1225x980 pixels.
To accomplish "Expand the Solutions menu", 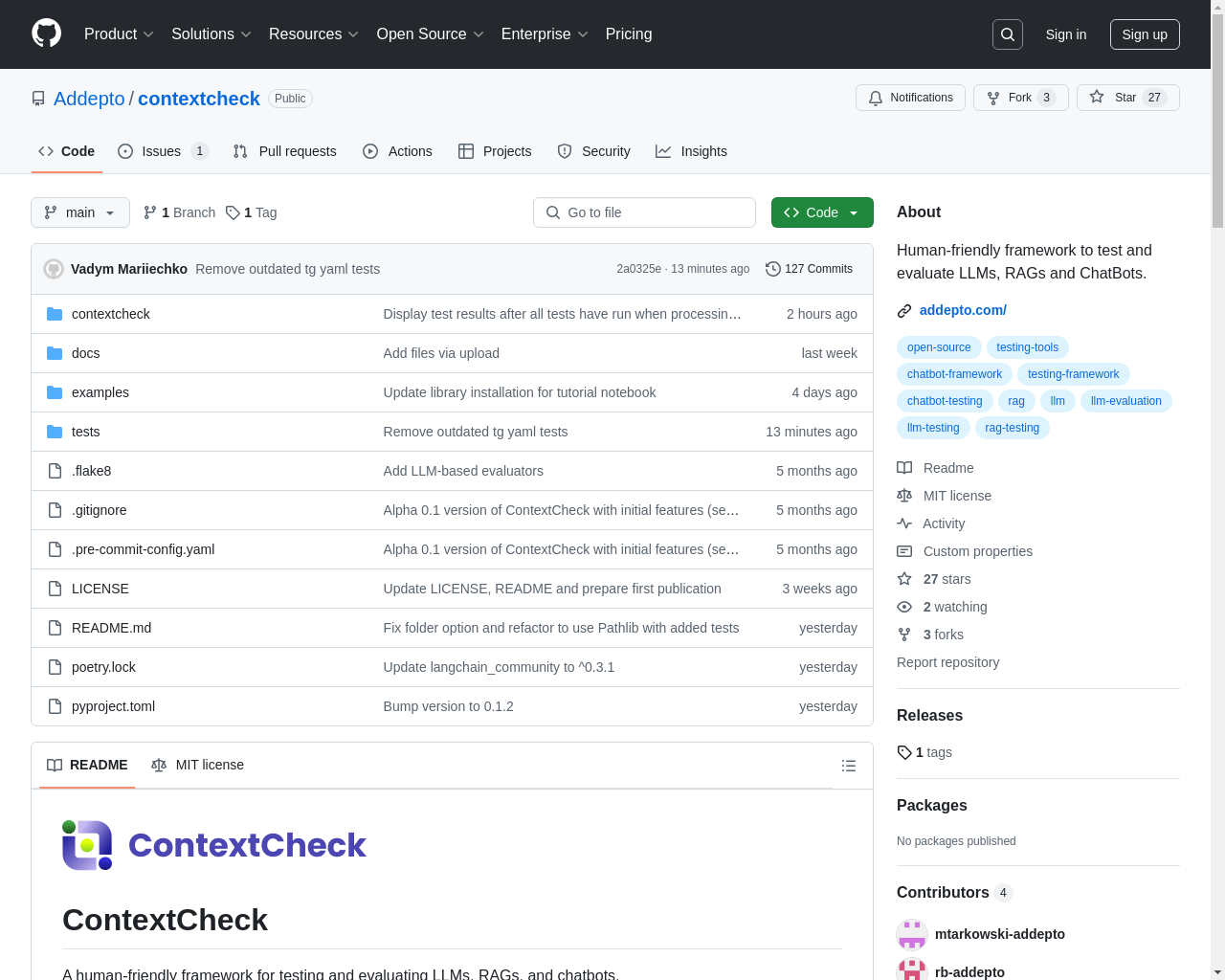I will coord(212,34).
